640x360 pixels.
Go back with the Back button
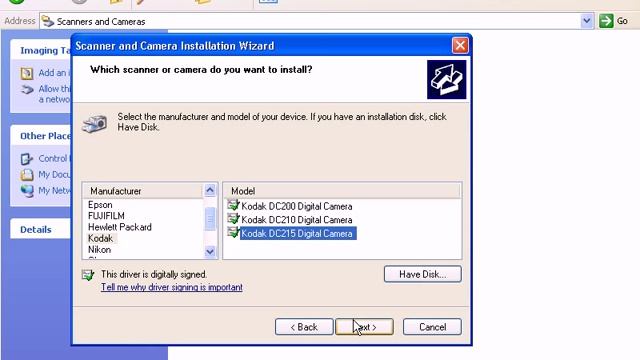click(304, 327)
